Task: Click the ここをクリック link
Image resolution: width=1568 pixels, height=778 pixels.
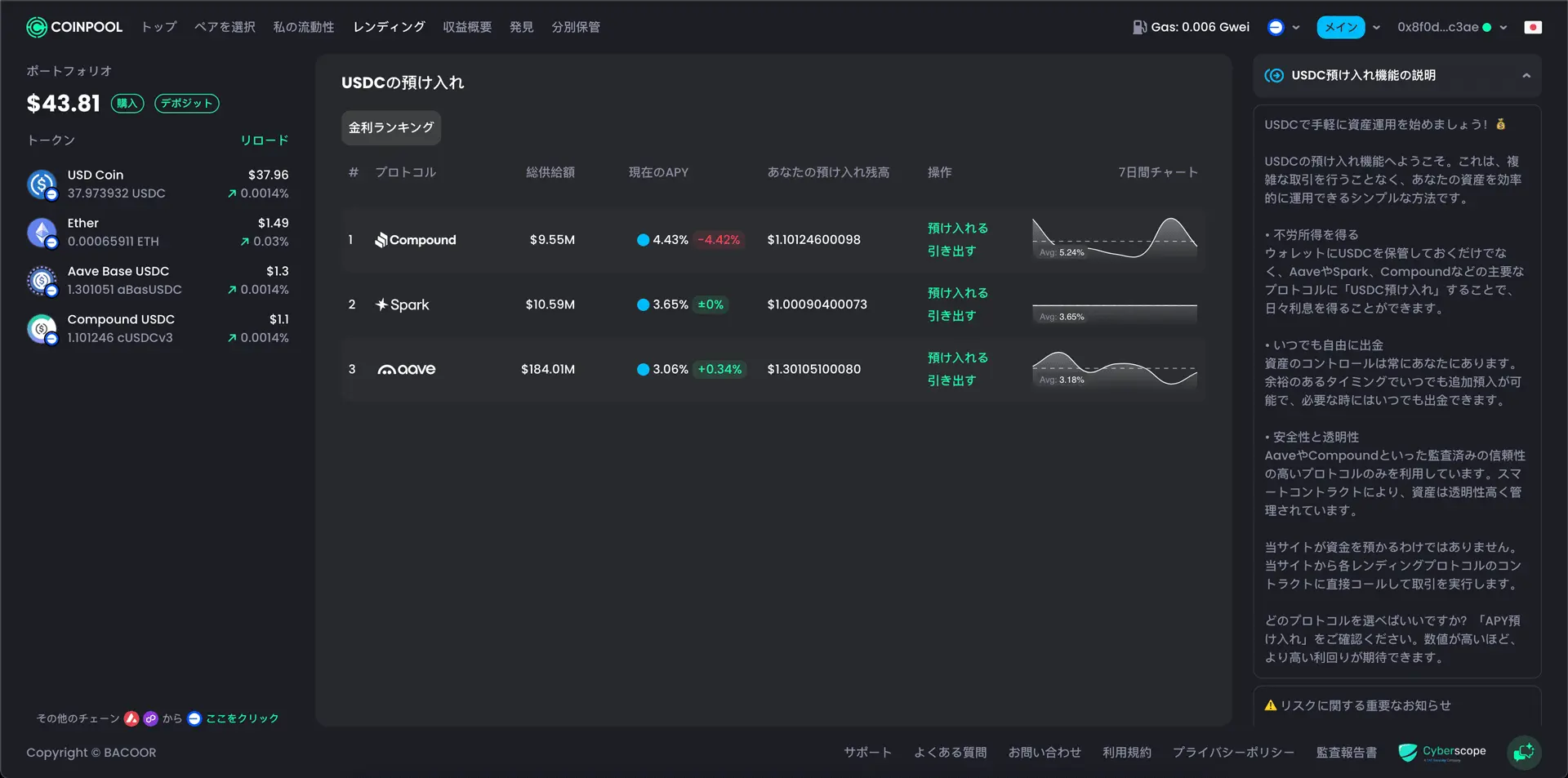Action: point(243,718)
